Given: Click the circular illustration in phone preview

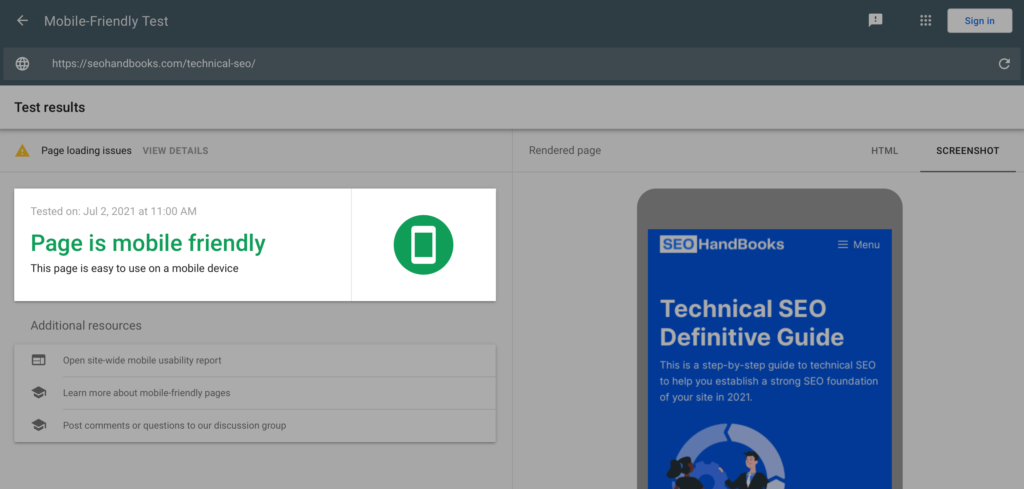Looking at the screenshot, I should [727, 457].
